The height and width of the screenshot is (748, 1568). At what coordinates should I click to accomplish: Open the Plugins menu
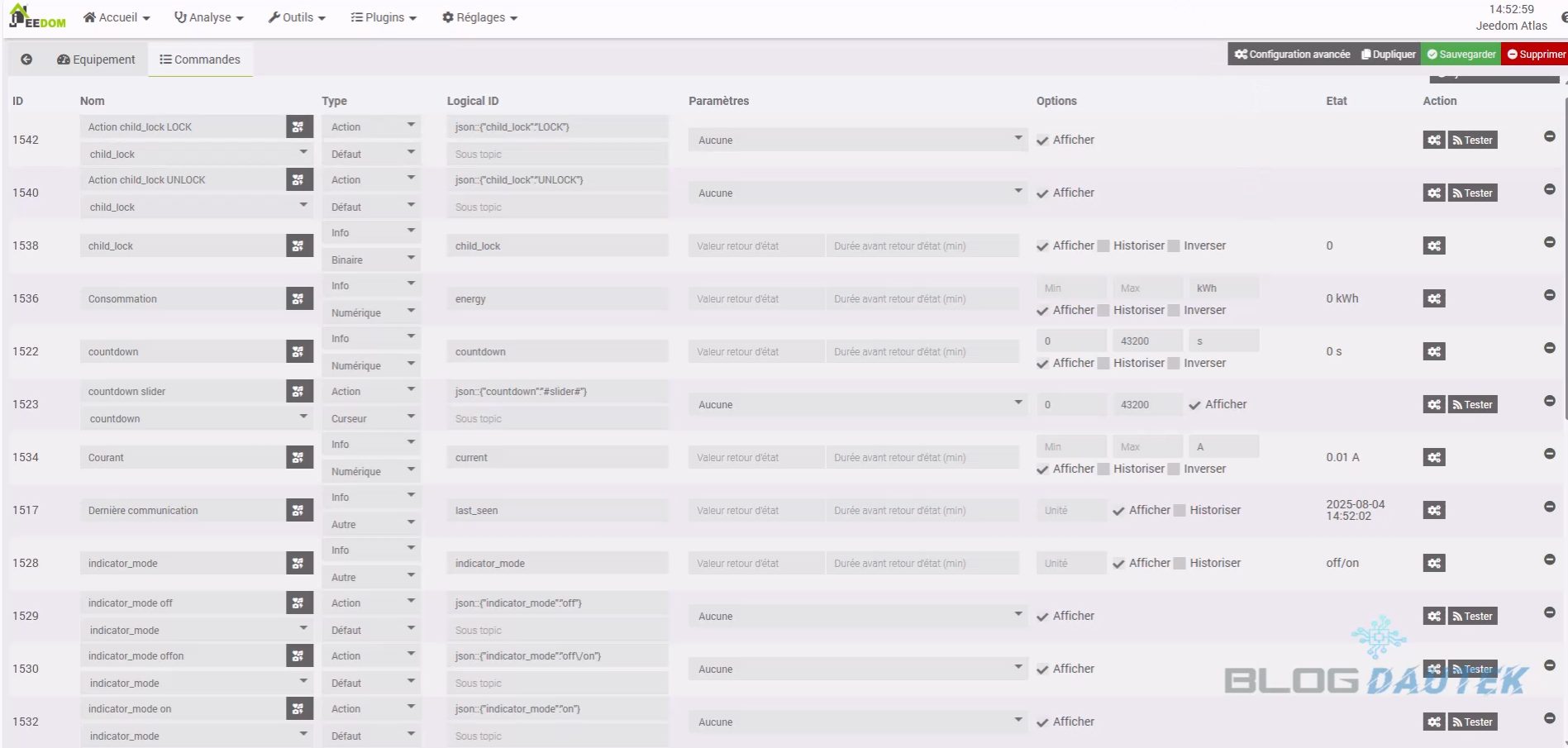click(384, 17)
